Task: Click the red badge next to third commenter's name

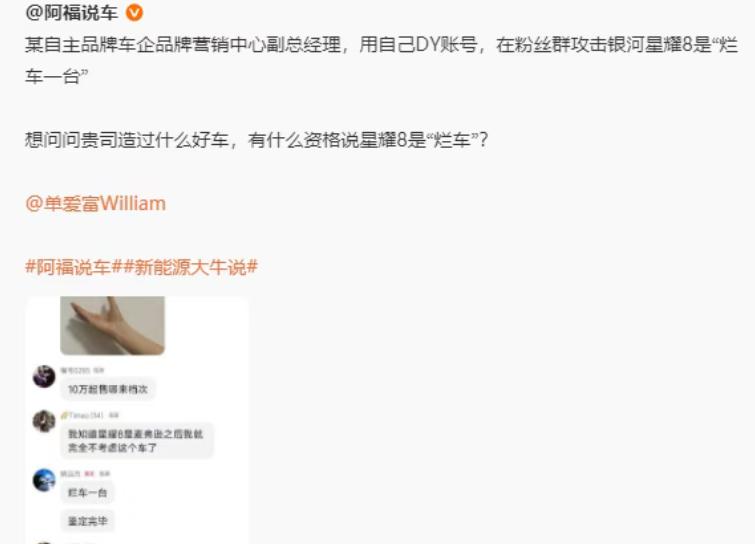Action: 89,474
